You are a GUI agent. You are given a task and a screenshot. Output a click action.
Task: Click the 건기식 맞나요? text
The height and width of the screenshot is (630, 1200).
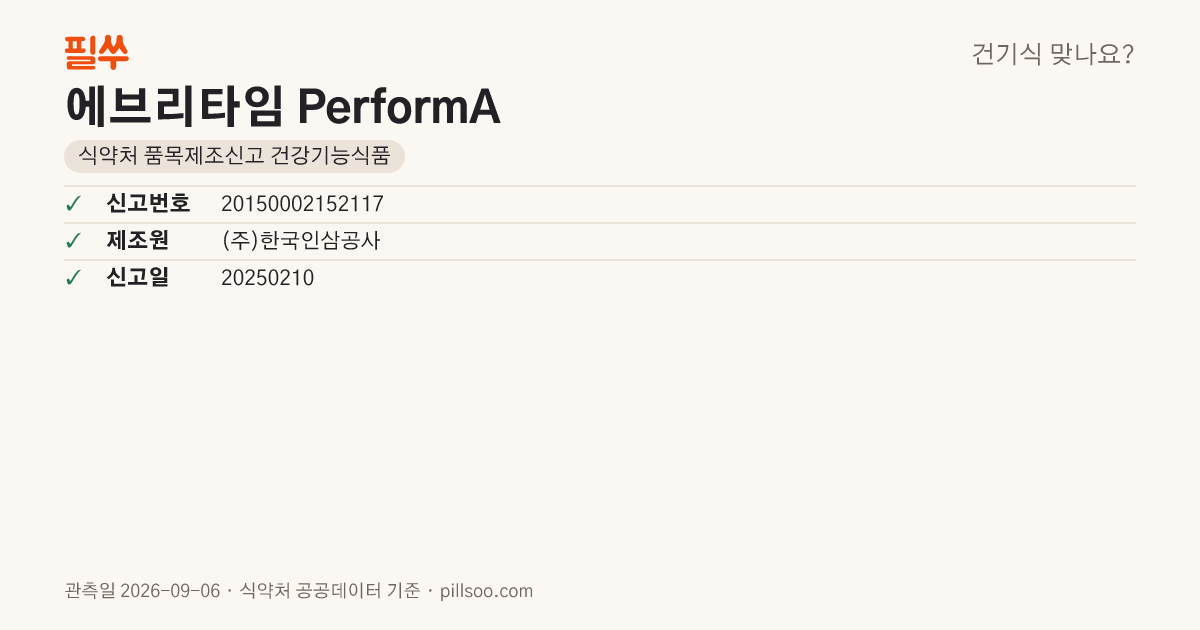(x=1053, y=54)
